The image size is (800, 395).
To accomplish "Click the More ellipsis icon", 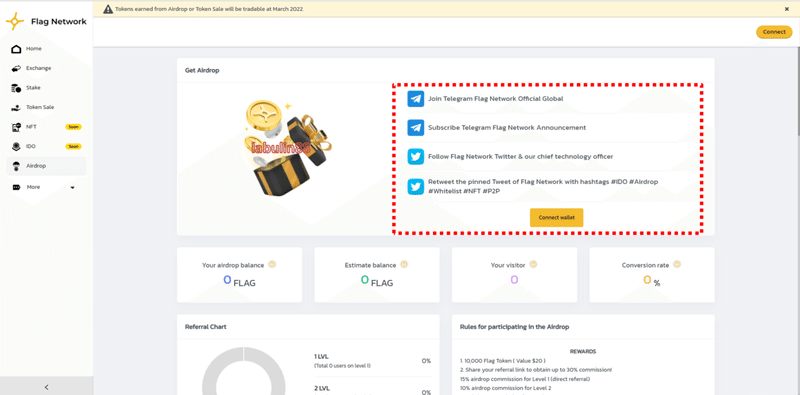I will point(16,187).
